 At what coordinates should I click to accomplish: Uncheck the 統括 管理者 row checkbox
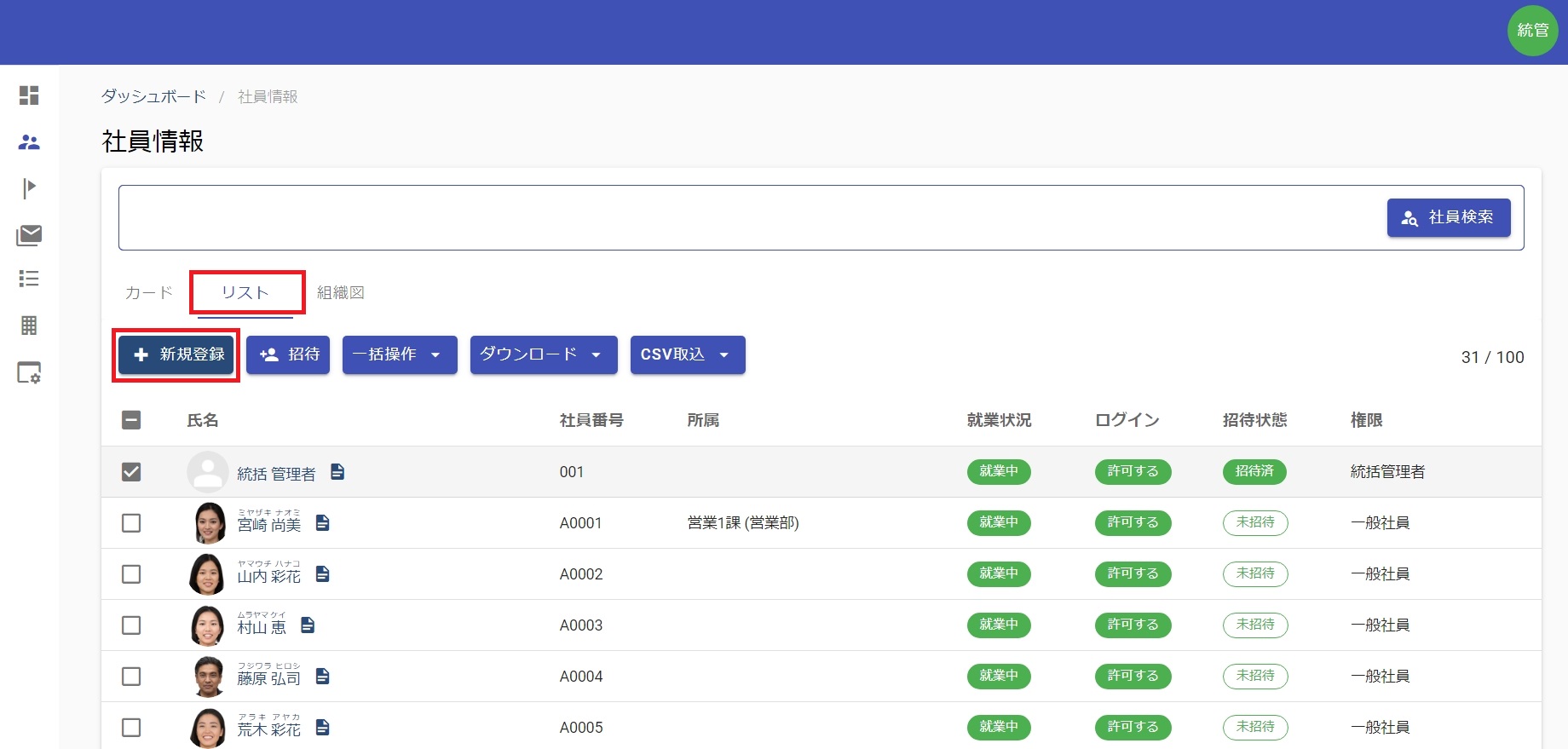[131, 471]
